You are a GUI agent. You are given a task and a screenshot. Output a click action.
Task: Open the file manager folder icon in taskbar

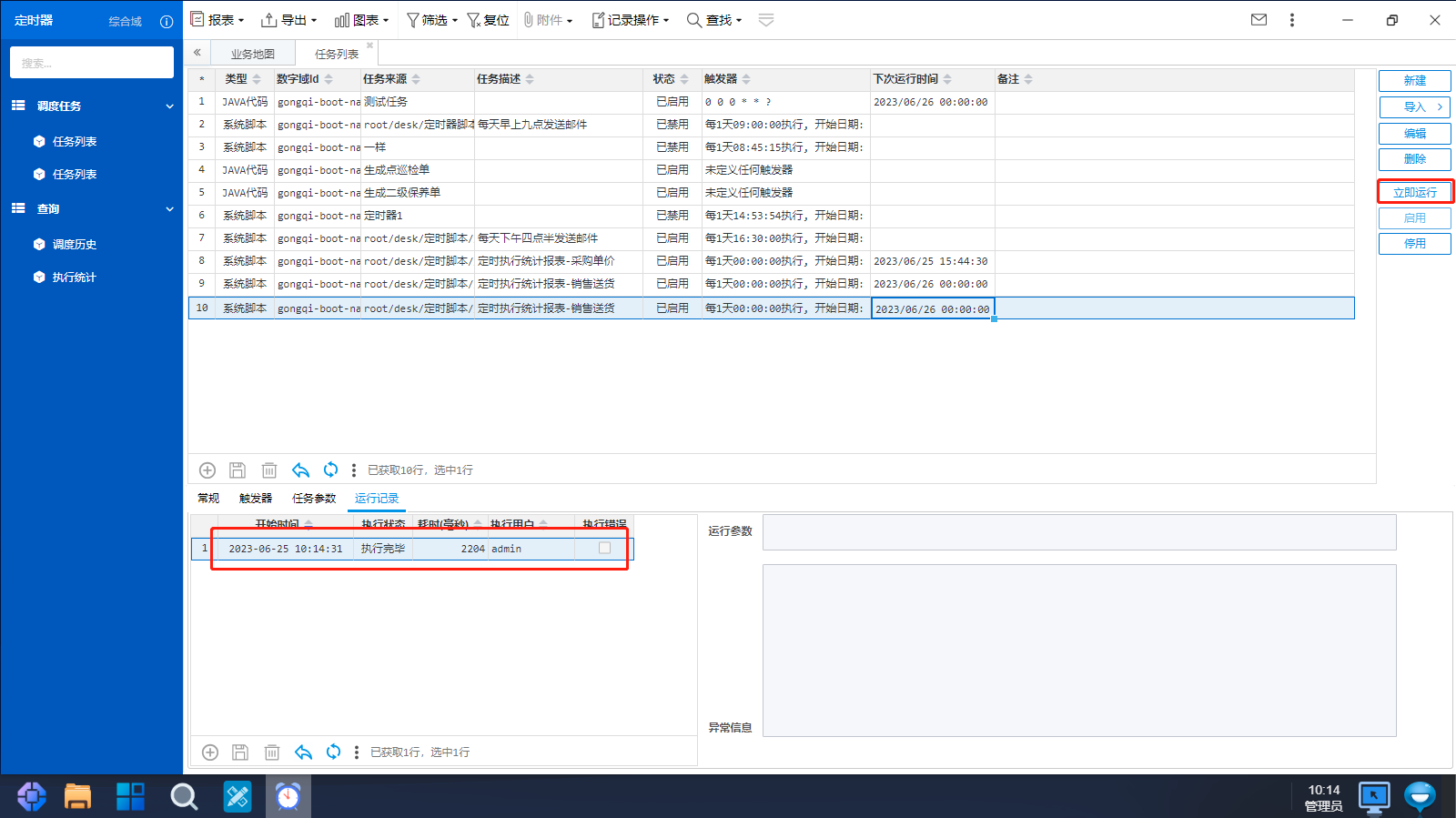[78, 796]
